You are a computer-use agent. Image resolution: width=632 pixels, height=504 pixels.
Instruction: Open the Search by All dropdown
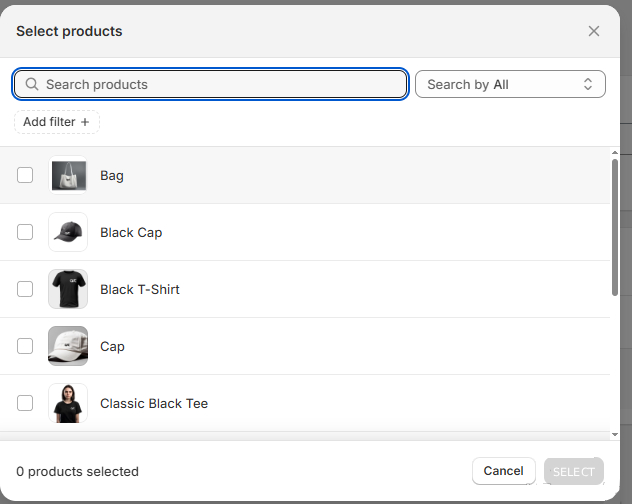pos(510,85)
